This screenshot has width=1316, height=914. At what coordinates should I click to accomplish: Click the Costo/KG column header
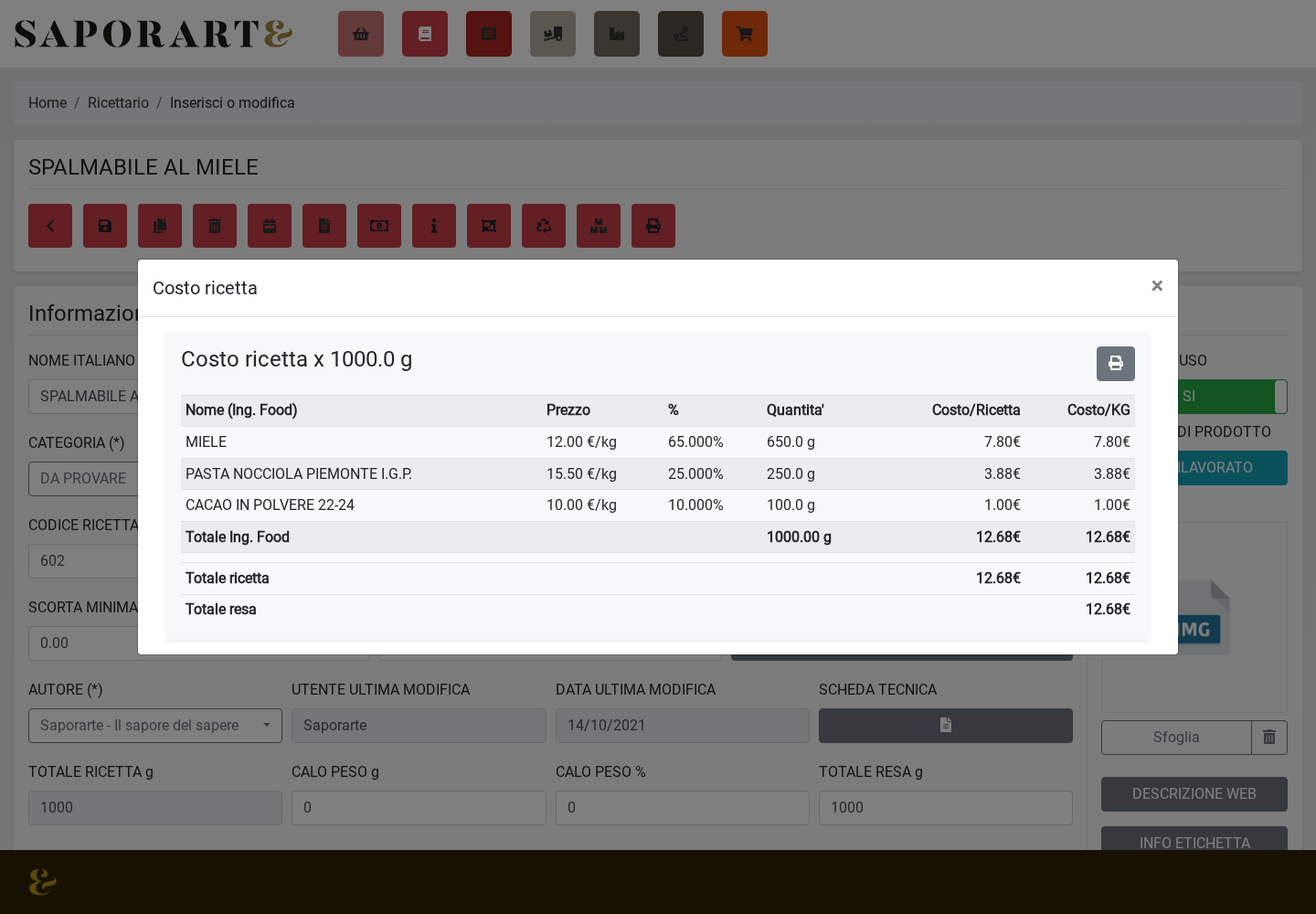[x=1098, y=410]
